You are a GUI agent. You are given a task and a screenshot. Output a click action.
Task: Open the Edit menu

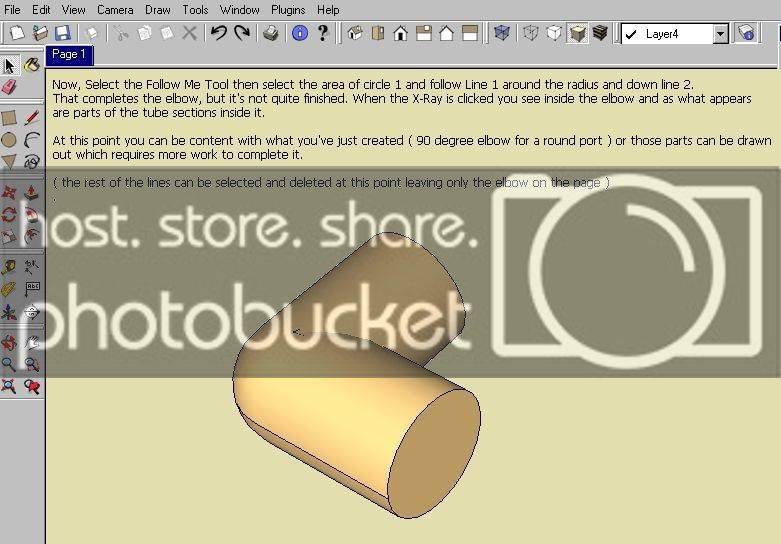click(x=41, y=9)
